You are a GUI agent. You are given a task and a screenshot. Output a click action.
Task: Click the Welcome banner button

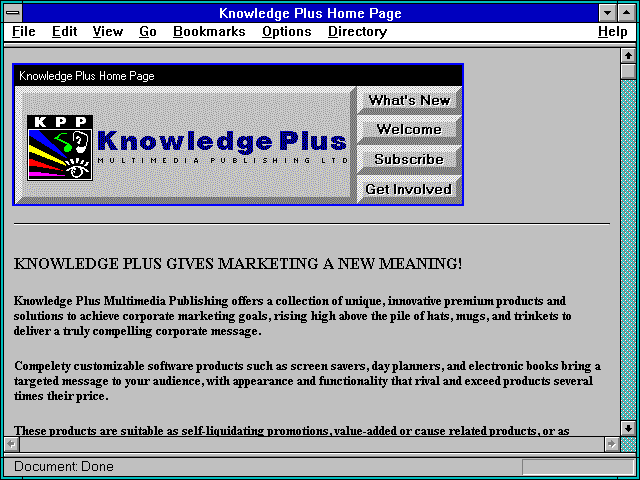click(x=409, y=129)
